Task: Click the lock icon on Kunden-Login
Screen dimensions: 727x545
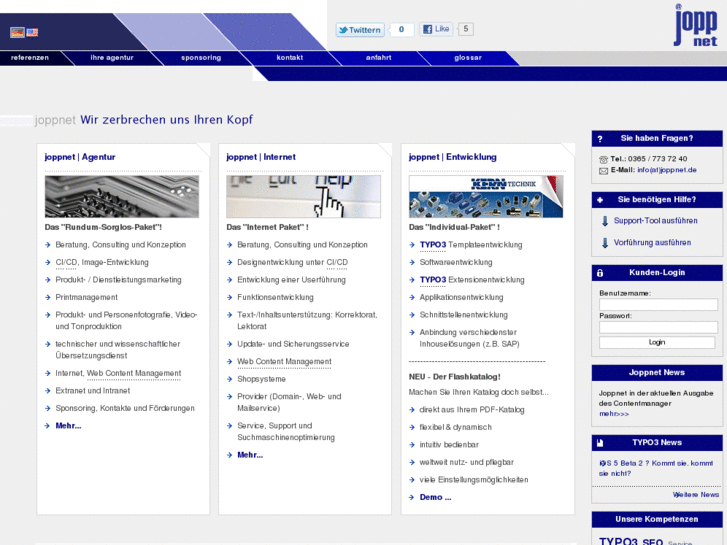Action: 600,273
